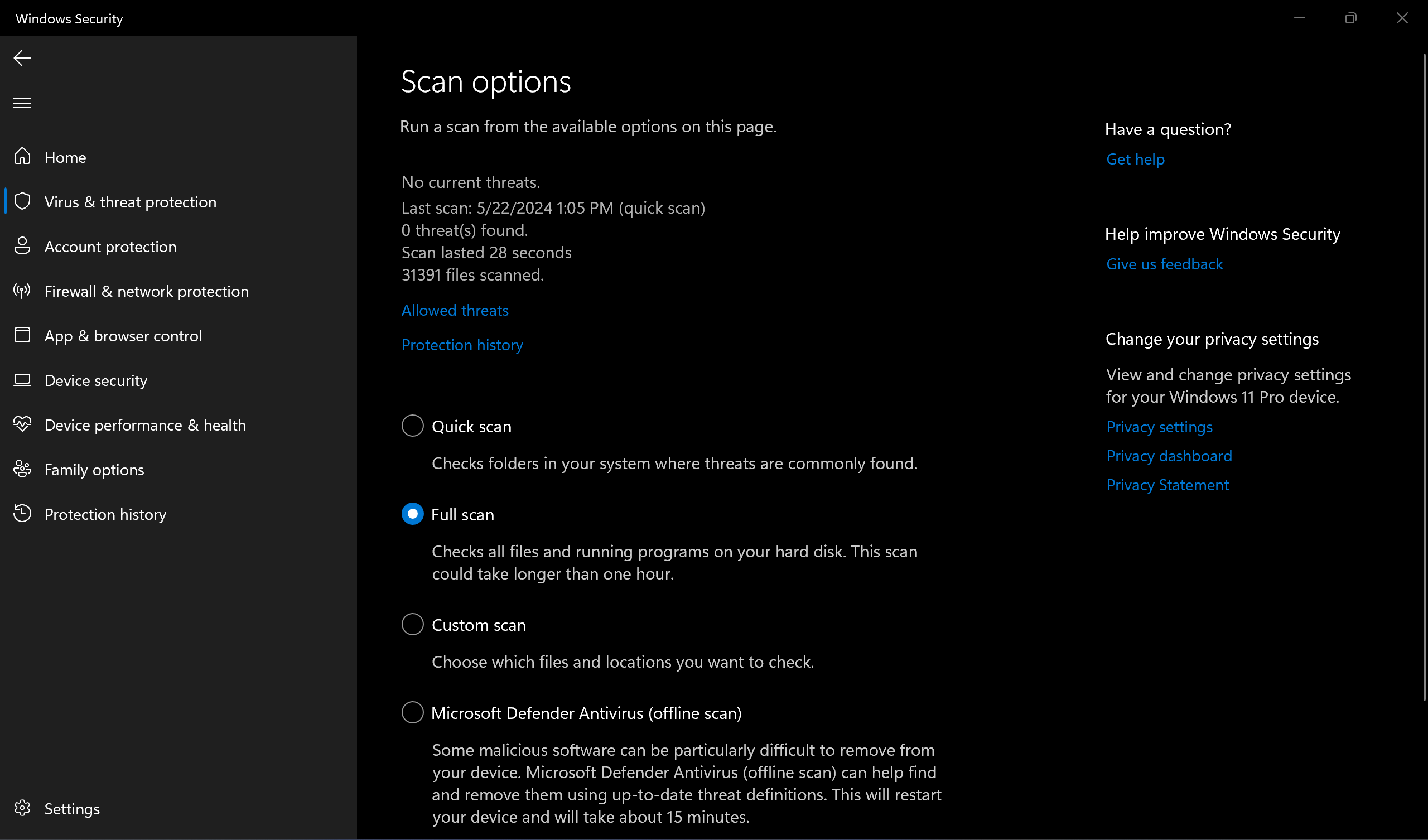Open Device security using its laptop icon
This screenshot has height=840, width=1428.
(x=23, y=380)
